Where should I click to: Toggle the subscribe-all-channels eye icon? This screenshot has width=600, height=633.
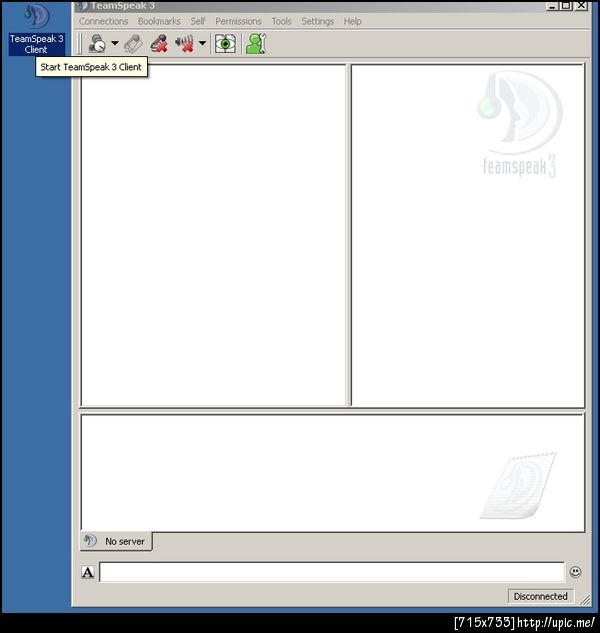225,44
